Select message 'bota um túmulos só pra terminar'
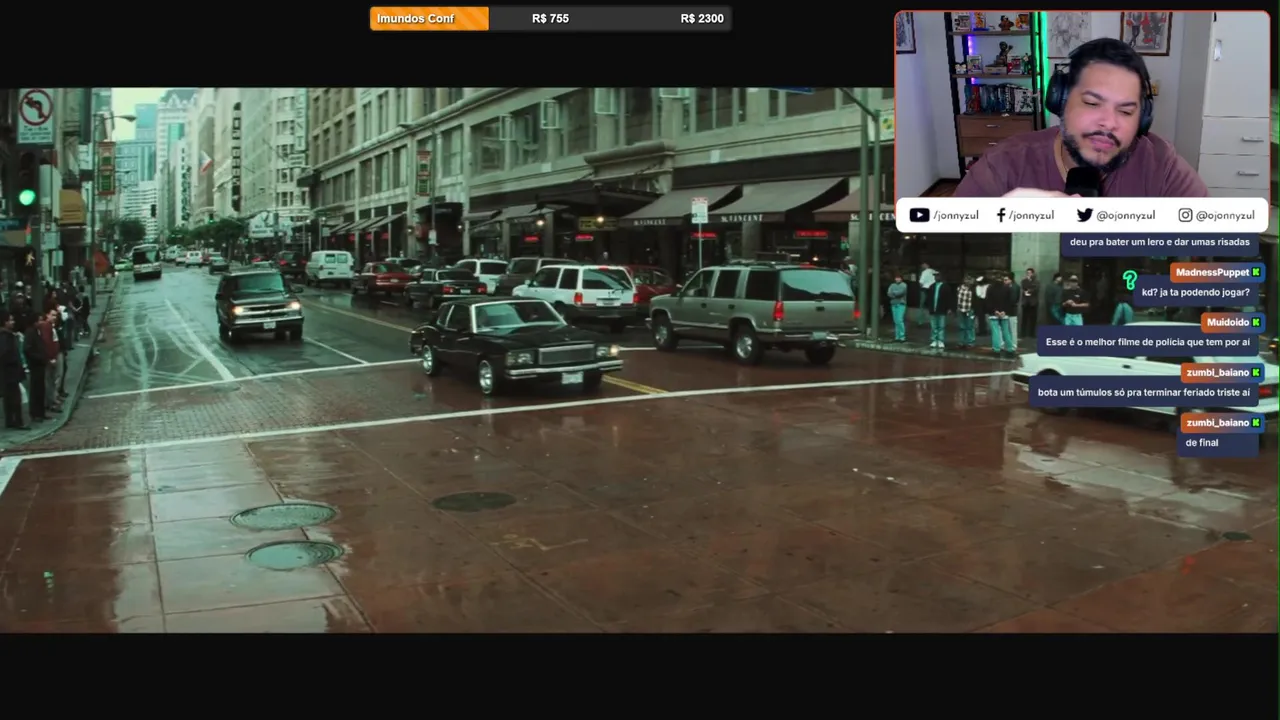This screenshot has width=1280, height=720. coord(1143,392)
